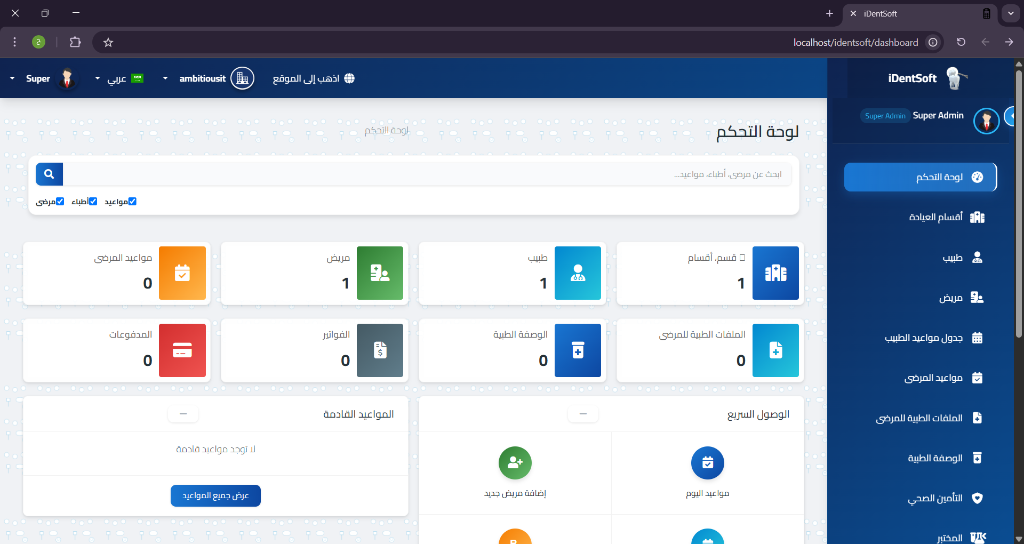Open التأمين الصحي sidebar item

coord(920,498)
